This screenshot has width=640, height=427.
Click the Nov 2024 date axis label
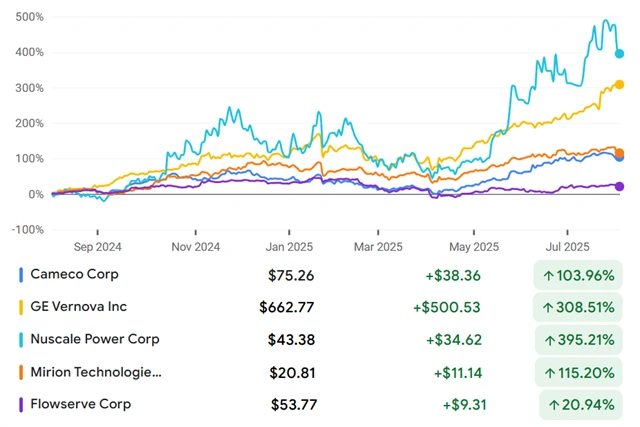point(194,246)
